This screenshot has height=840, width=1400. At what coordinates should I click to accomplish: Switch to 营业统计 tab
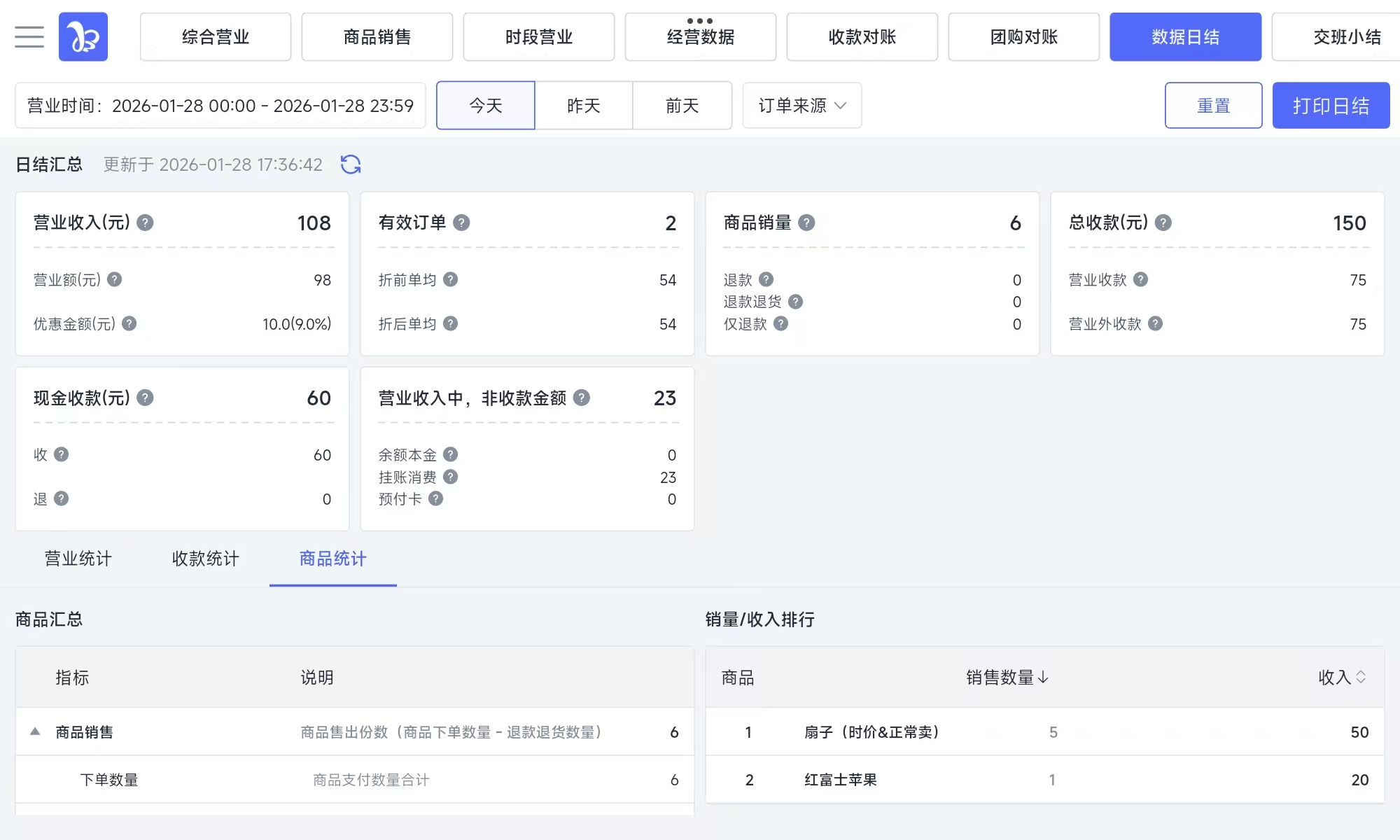(x=78, y=559)
